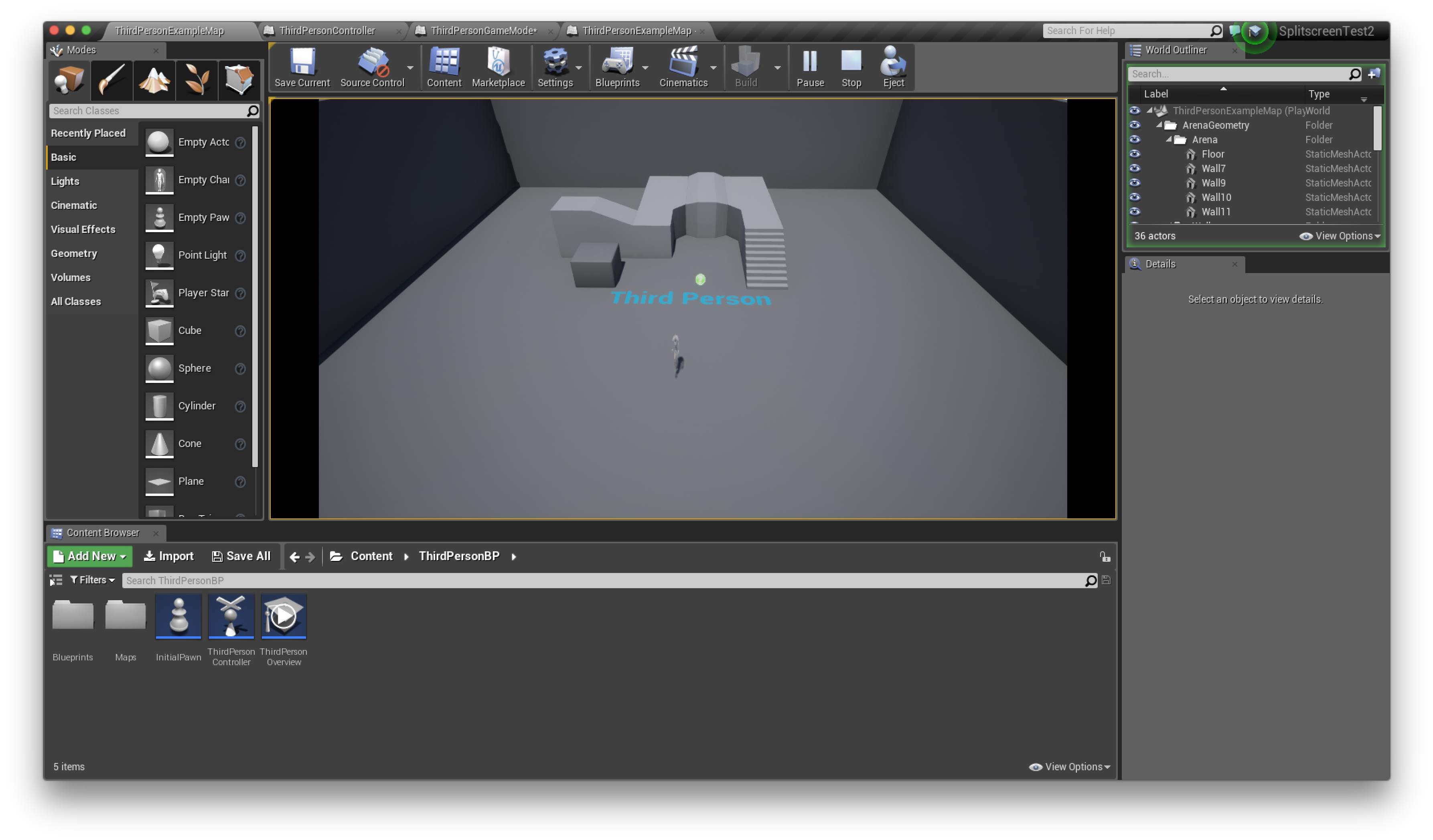This screenshot has height=840, width=1433.
Task: Click the Blueprints toolbar icon
Action: (x=618, y=67)
